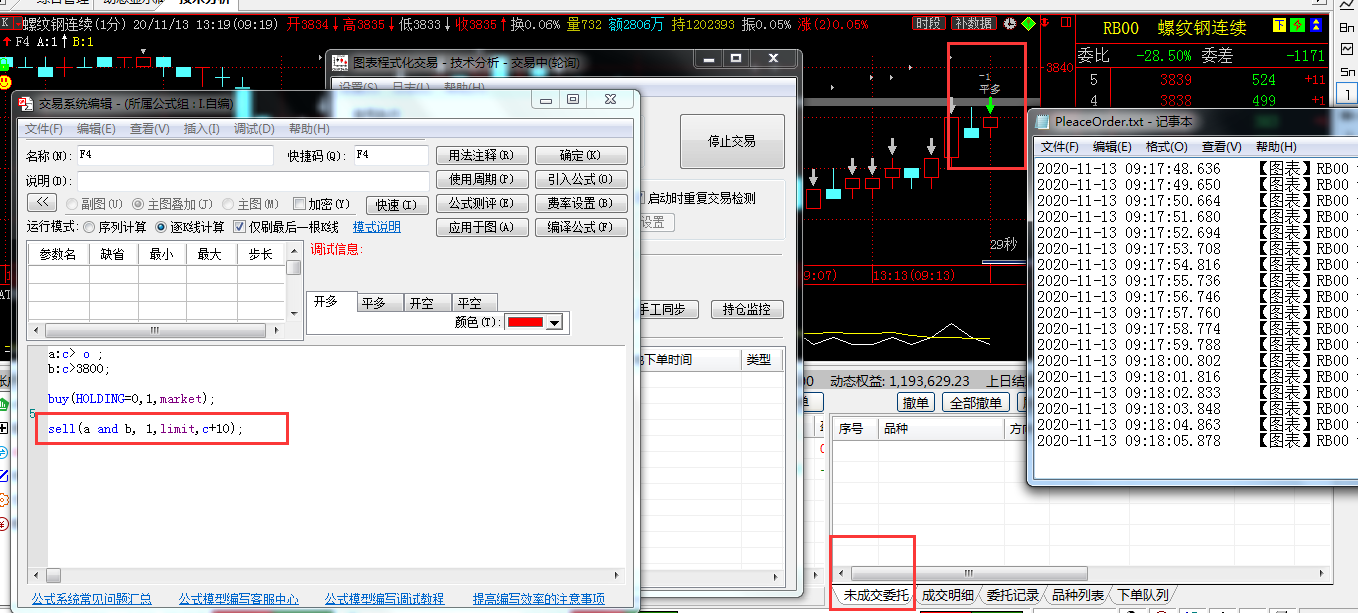Switch to the 平多 tab

click(379, 302)
